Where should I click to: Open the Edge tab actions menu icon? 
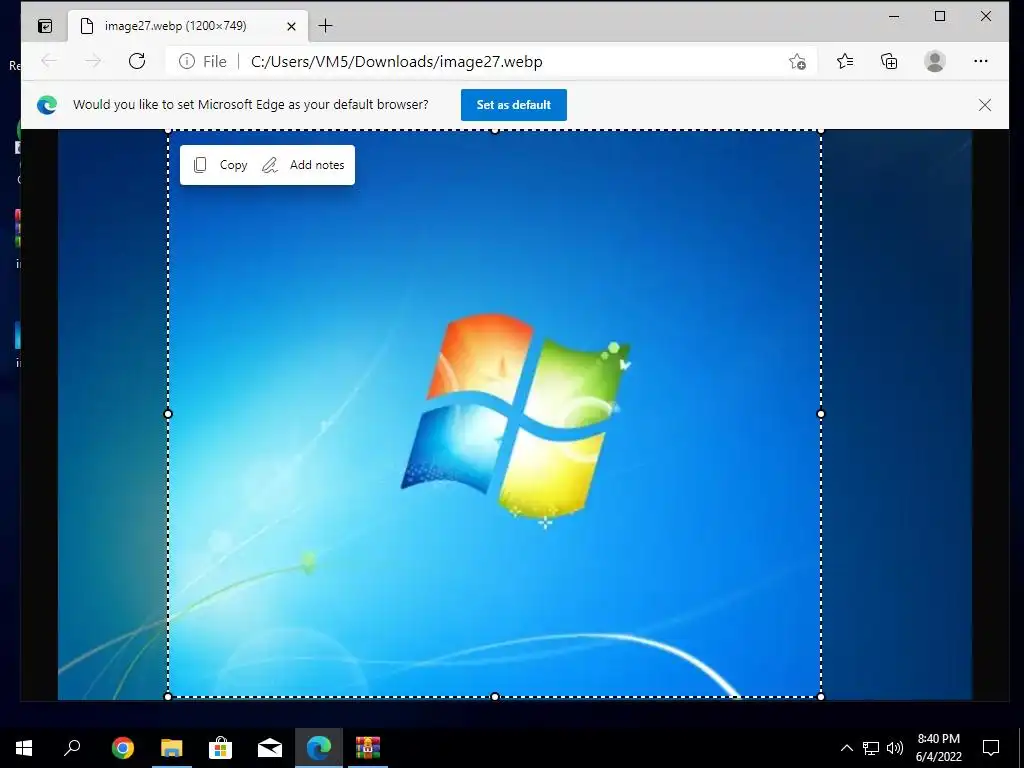coord(45,26)
